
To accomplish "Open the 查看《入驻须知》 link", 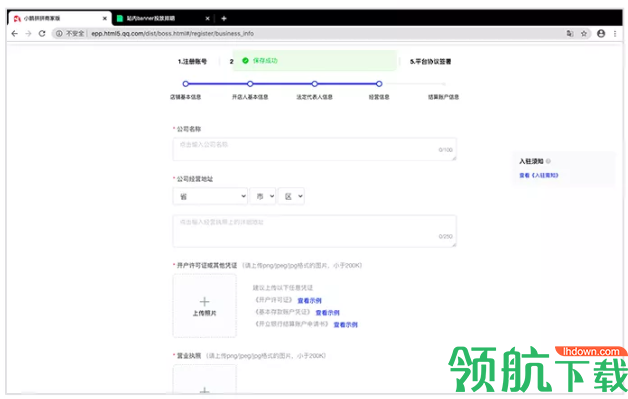I will 539,175.
